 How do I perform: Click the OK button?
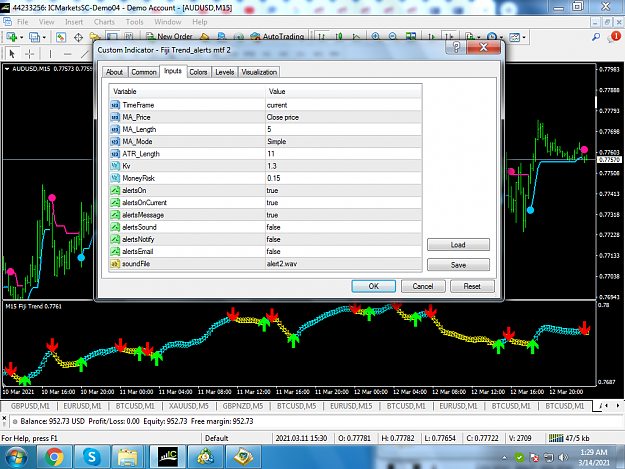click(x=373, y=286)
